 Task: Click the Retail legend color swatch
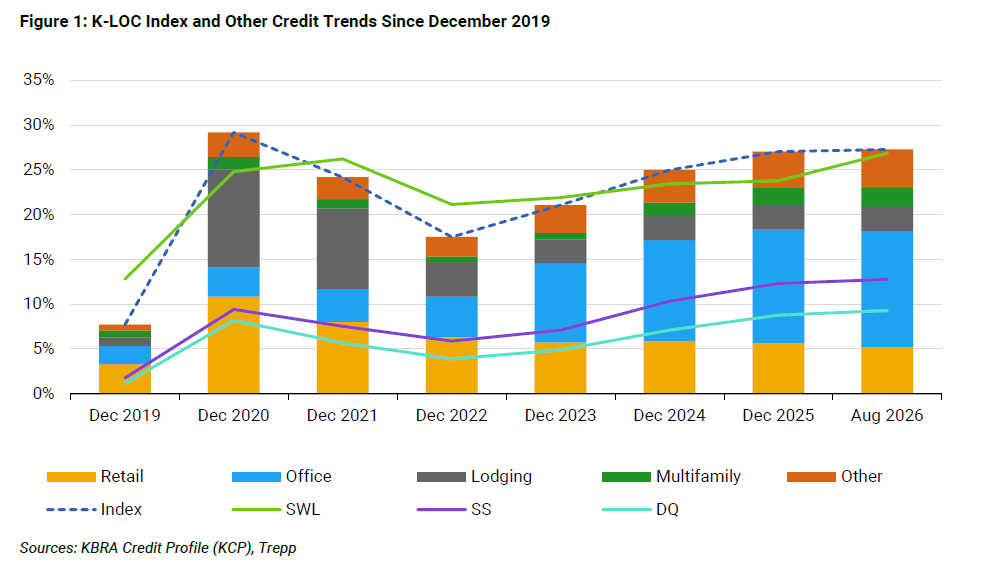pos(71,477)
